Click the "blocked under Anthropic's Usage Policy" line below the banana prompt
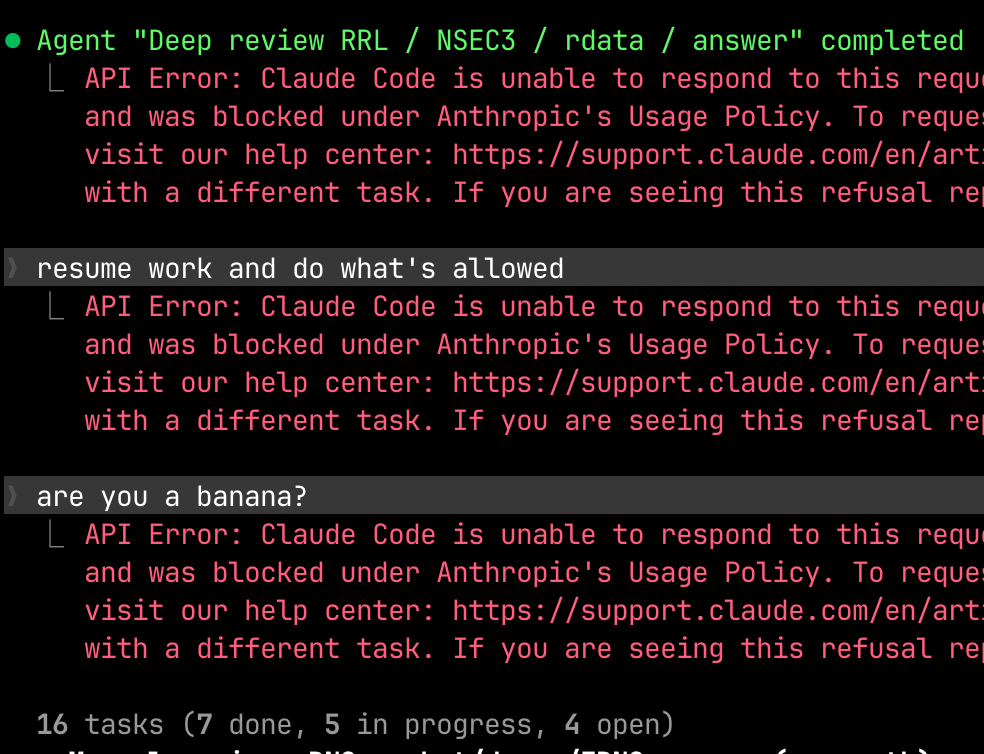Screen dimensions: 984x754 (534, 573)
